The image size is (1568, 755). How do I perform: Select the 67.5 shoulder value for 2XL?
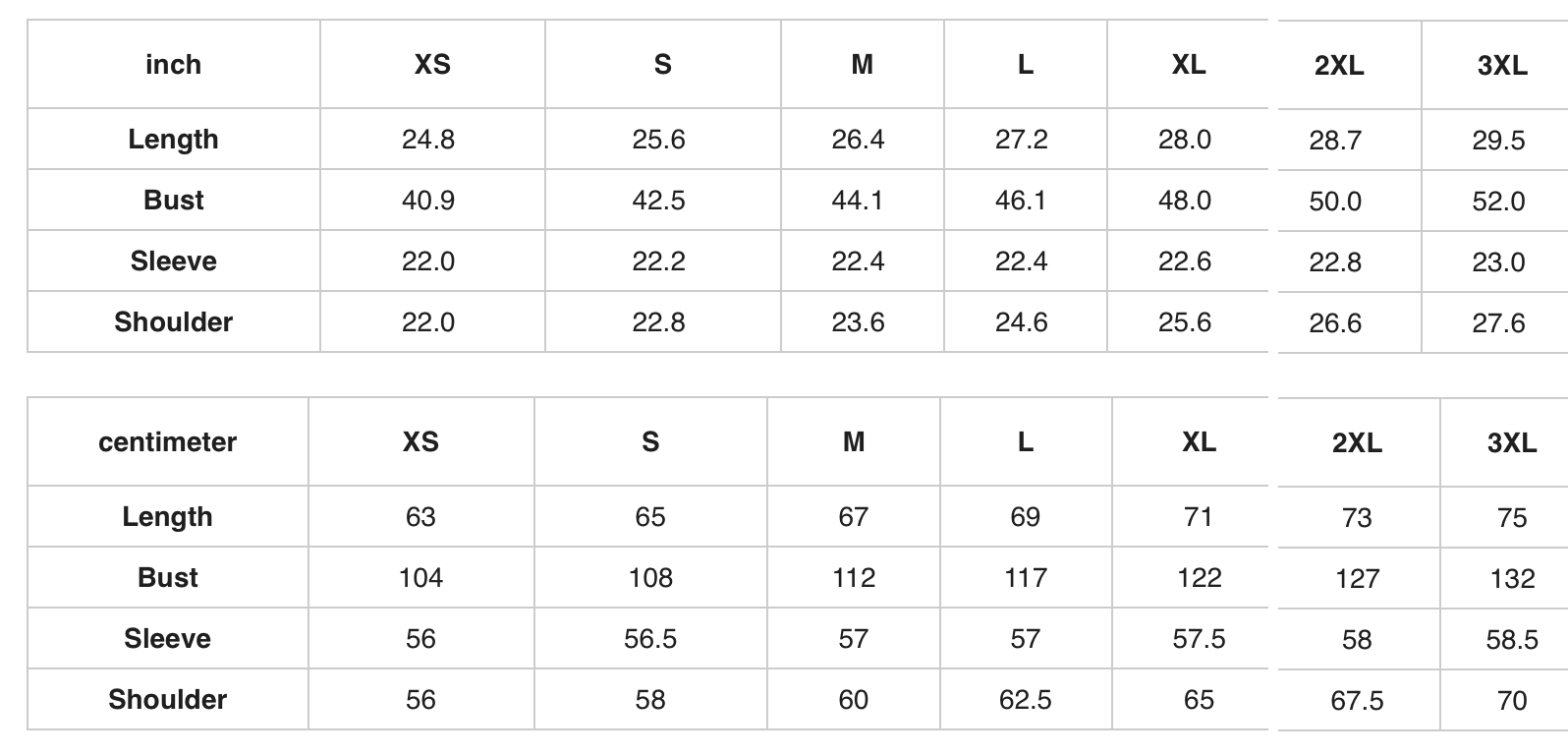tap(1357, 701)
